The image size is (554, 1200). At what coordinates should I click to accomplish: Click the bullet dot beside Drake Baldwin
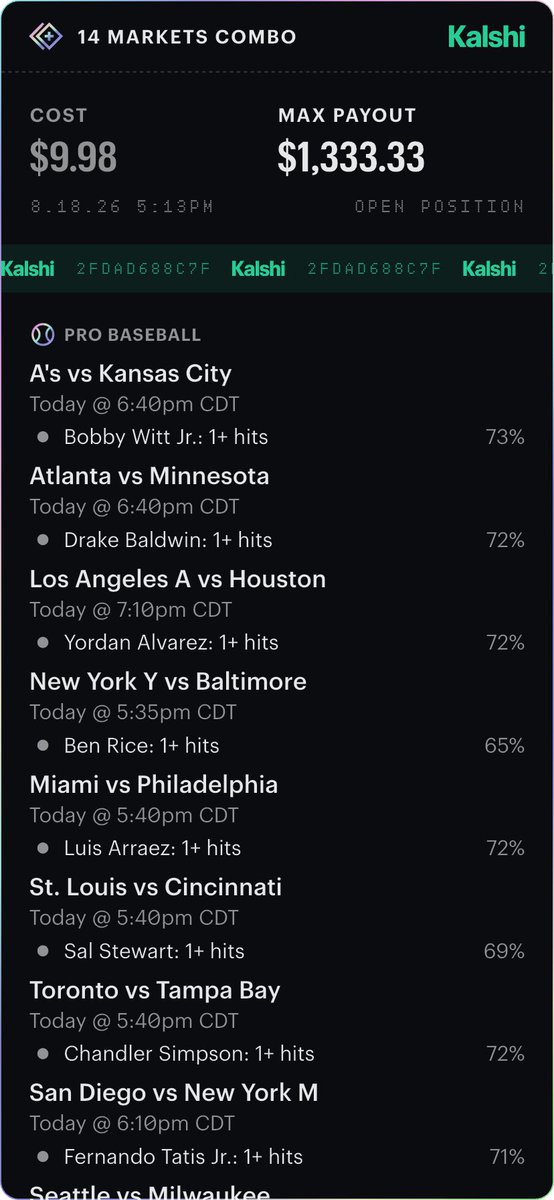pyautogui.click(x=43, y=540)
